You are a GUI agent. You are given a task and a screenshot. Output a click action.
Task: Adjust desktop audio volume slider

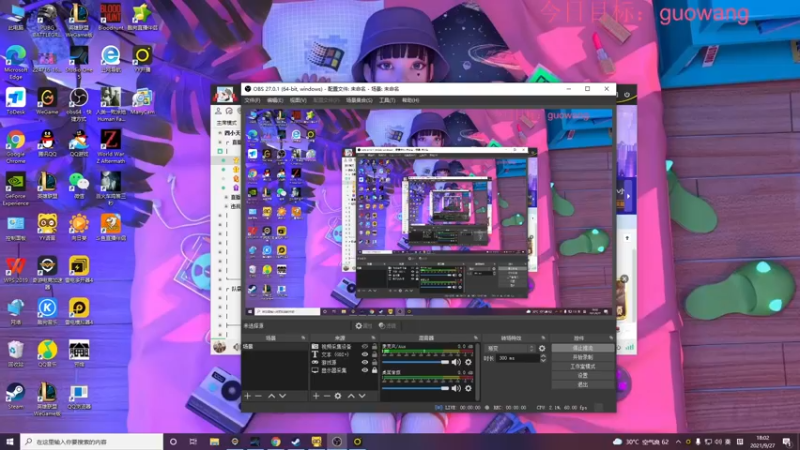pos(416,388)
